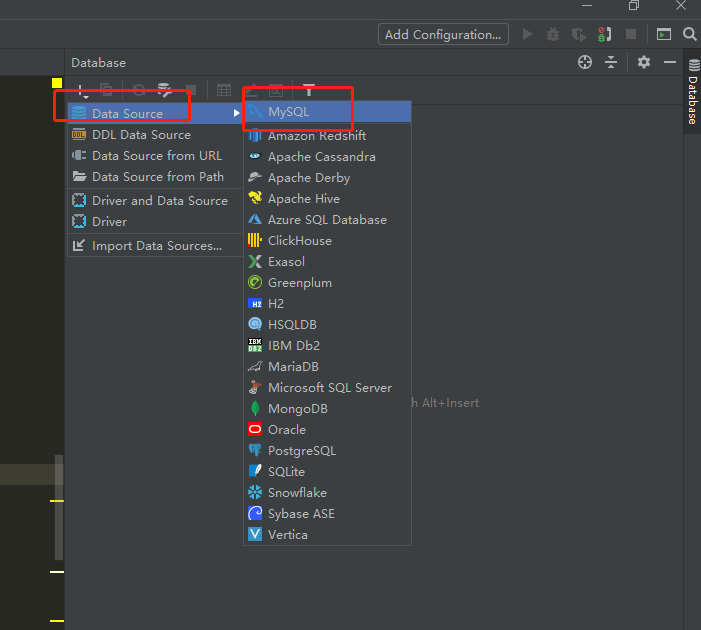Select ClickHouse data source
The width and height of the screenshot is (701, 630).
point(327,241)
